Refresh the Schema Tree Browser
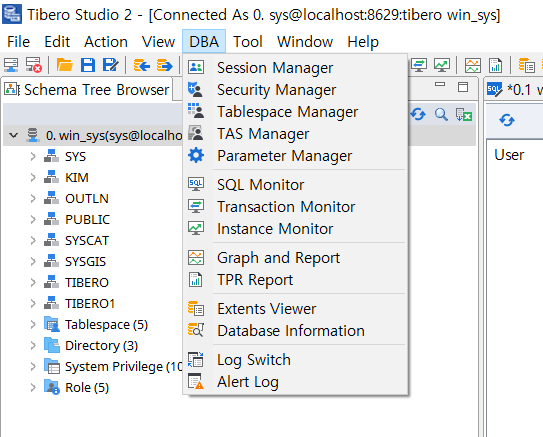The height and width of the screenshot is (437, 543). (x=418, y=114)
